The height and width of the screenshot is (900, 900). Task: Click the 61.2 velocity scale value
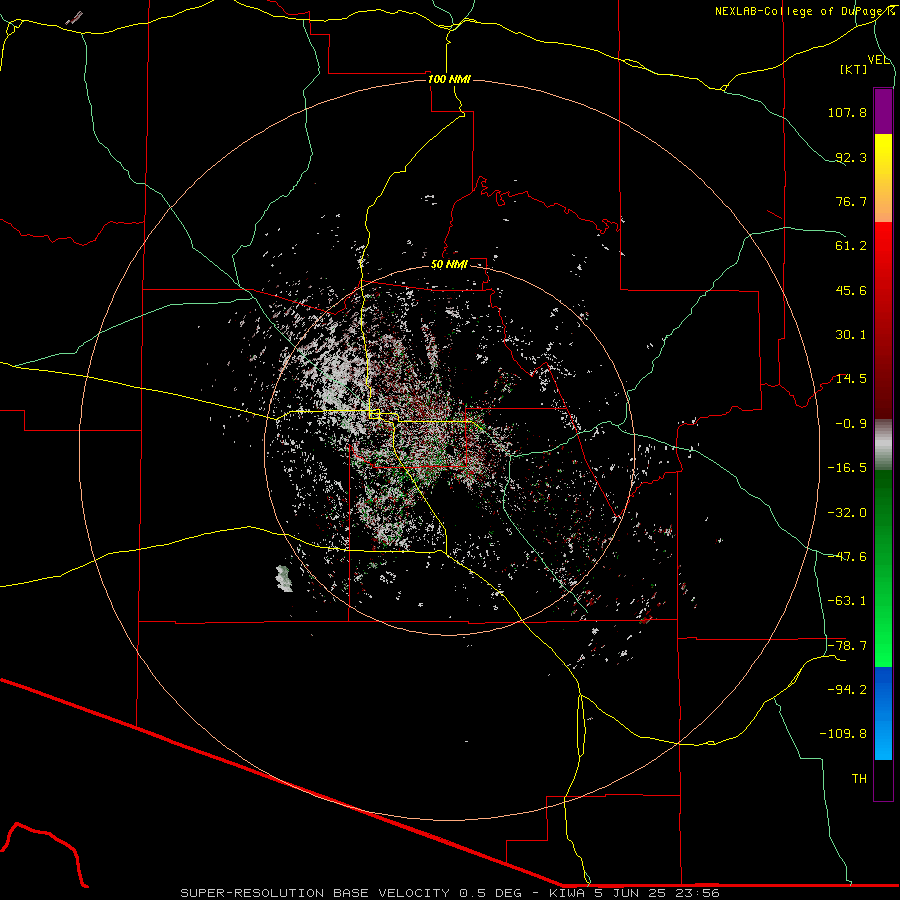pos(851,246)
